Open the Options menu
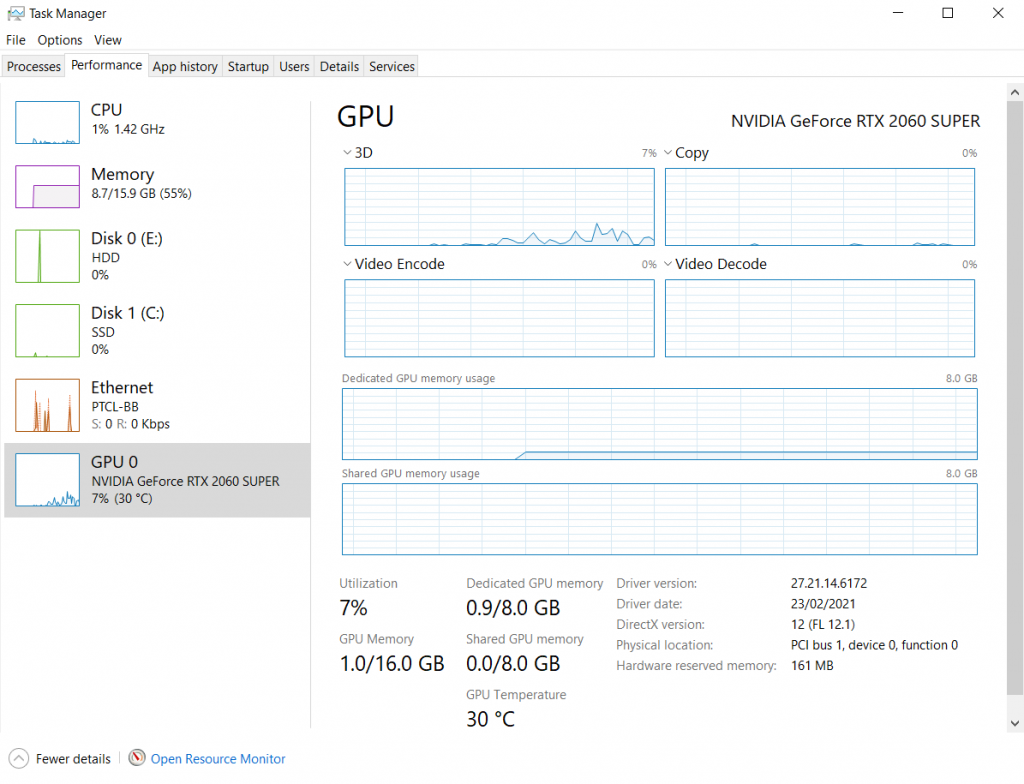The width and height of the screenshot is (1024, 784). (60, 40)
